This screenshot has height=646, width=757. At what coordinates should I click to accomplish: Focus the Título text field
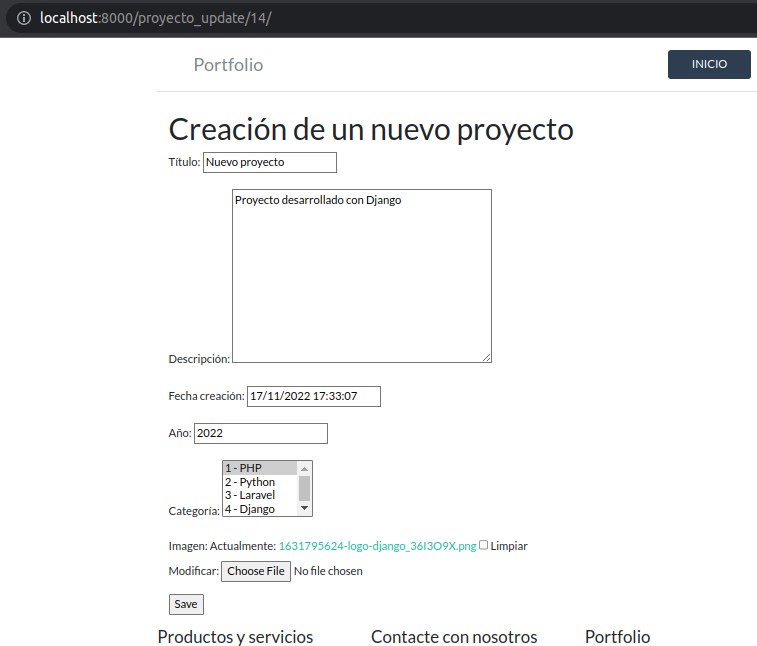tap(269, 162)
